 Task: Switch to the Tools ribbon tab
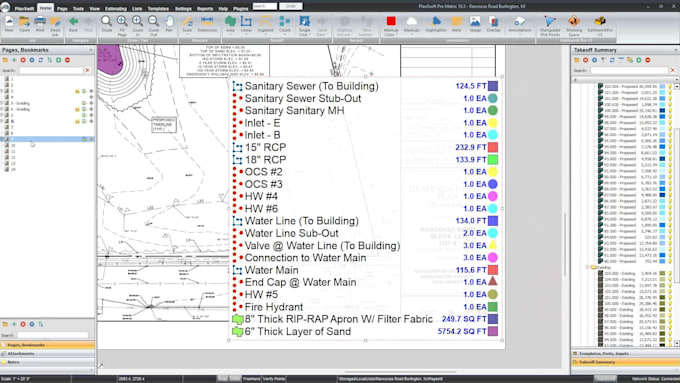78,8
